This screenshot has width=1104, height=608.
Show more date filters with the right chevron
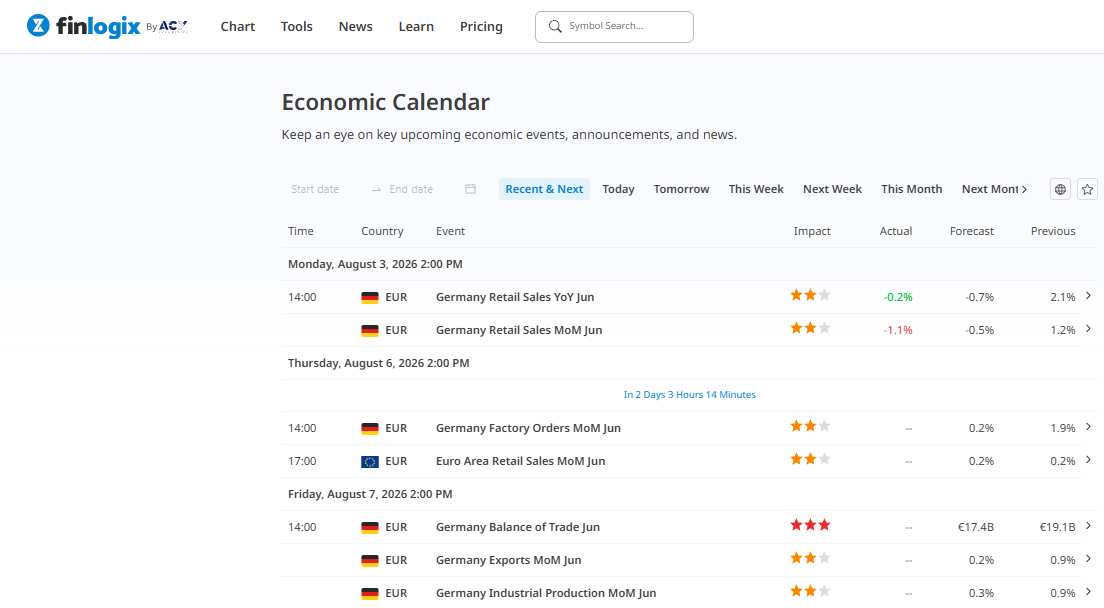[1024, 189]
